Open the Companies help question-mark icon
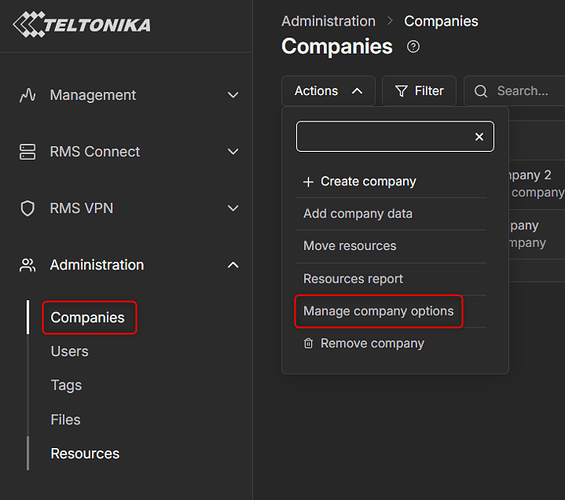This screenshot has width=565, height=500. (413, 46)
